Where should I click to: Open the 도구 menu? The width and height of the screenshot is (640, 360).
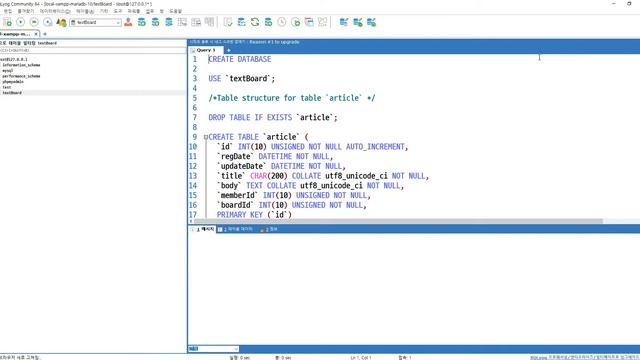pos(118,11)
